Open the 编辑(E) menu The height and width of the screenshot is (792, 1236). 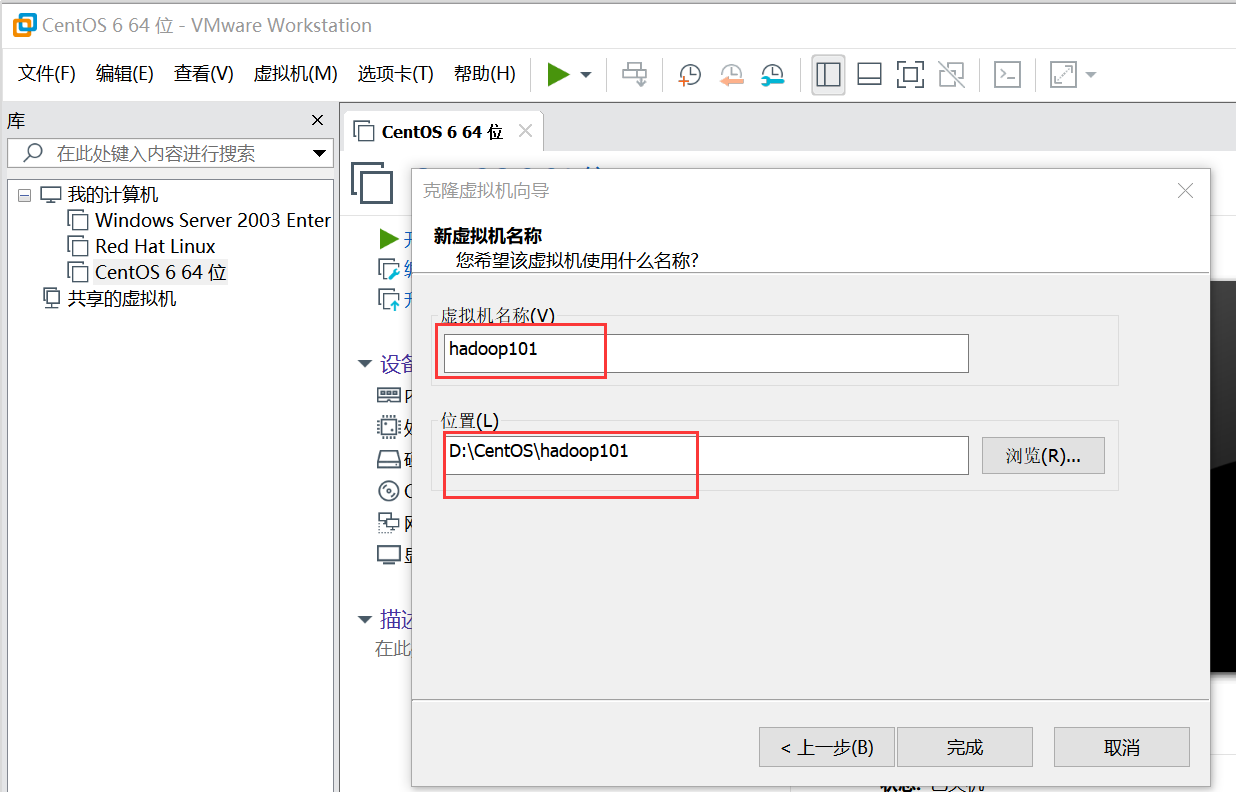pyautogui.click(x=125, y=74)
